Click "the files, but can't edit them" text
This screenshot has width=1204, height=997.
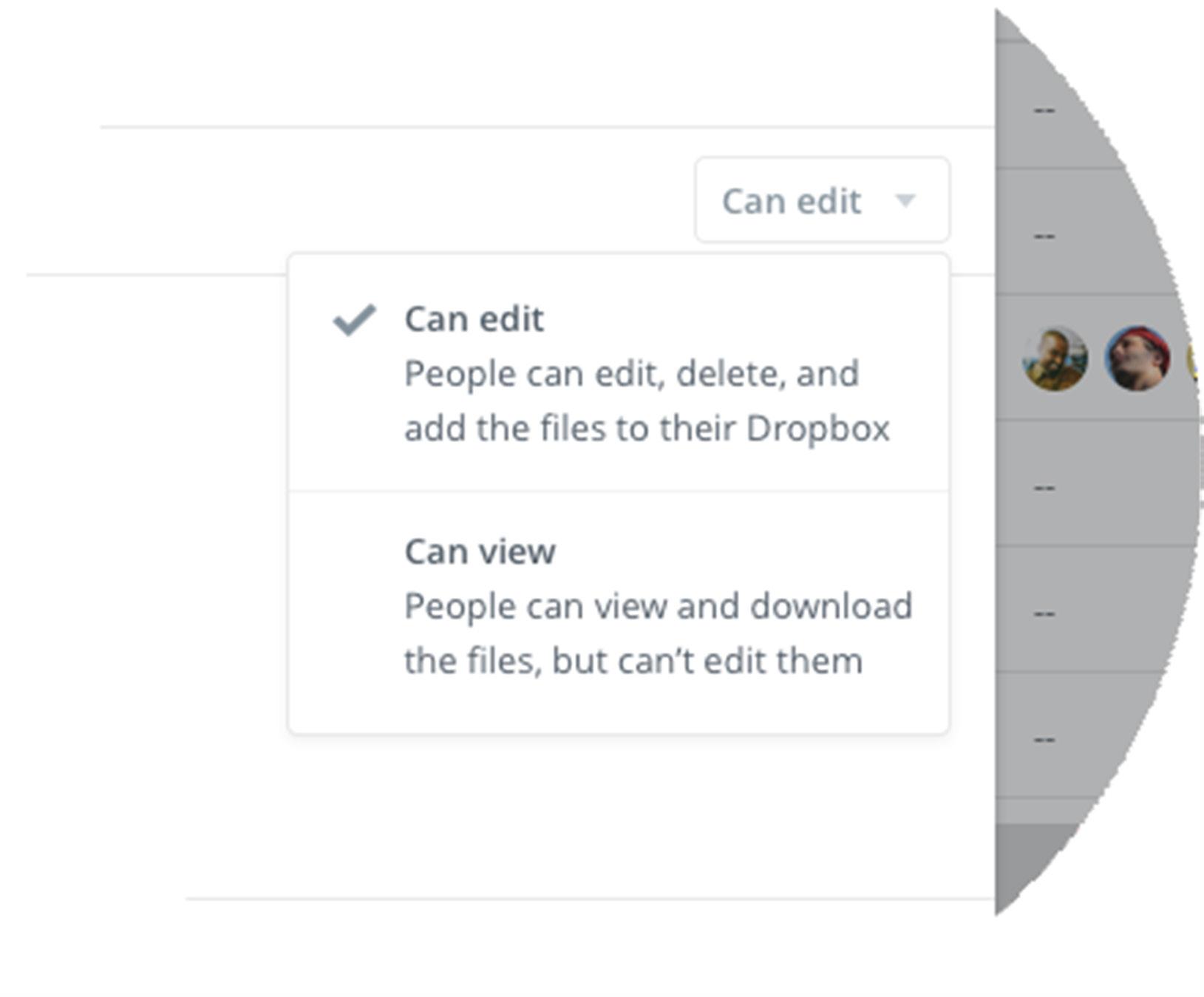pyautogui.click(x=633, y=661)
